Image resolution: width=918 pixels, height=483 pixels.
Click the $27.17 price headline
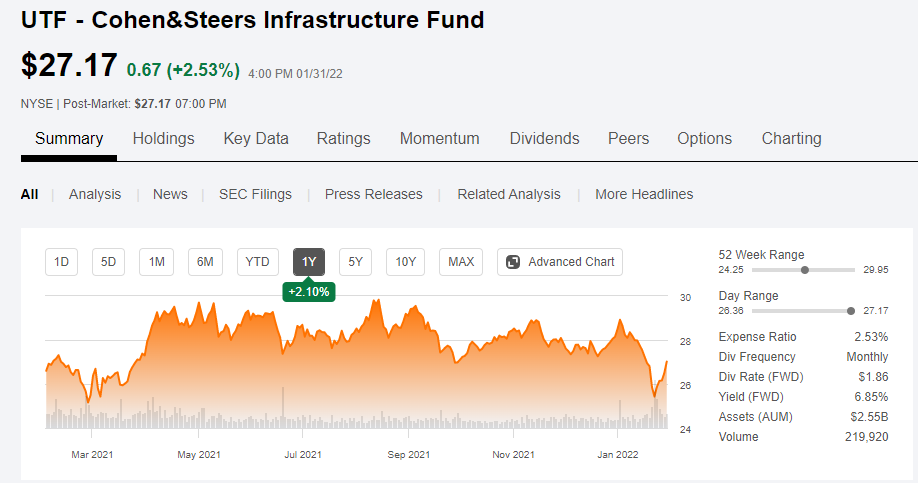tap(69, 65)
